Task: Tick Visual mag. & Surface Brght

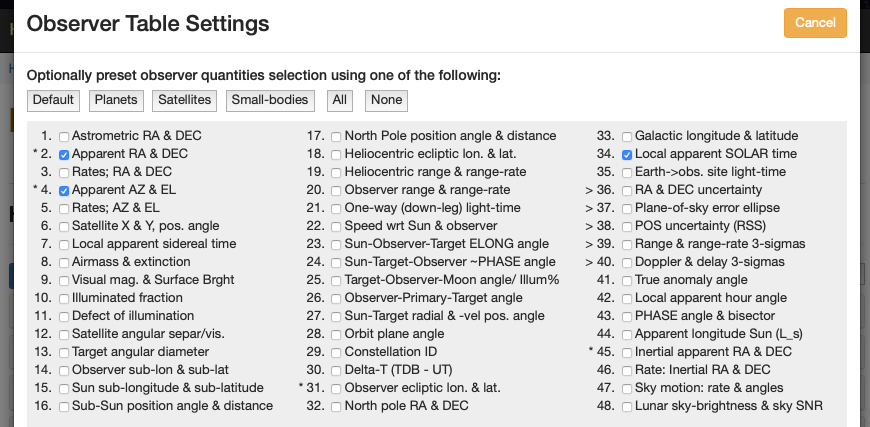Action: (x=64, y=281)
